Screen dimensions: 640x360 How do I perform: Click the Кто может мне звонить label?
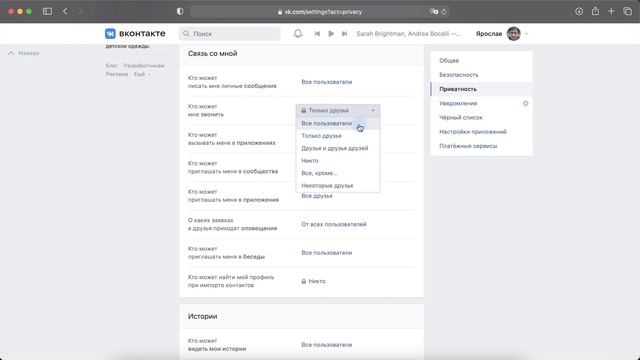point(206,111)
